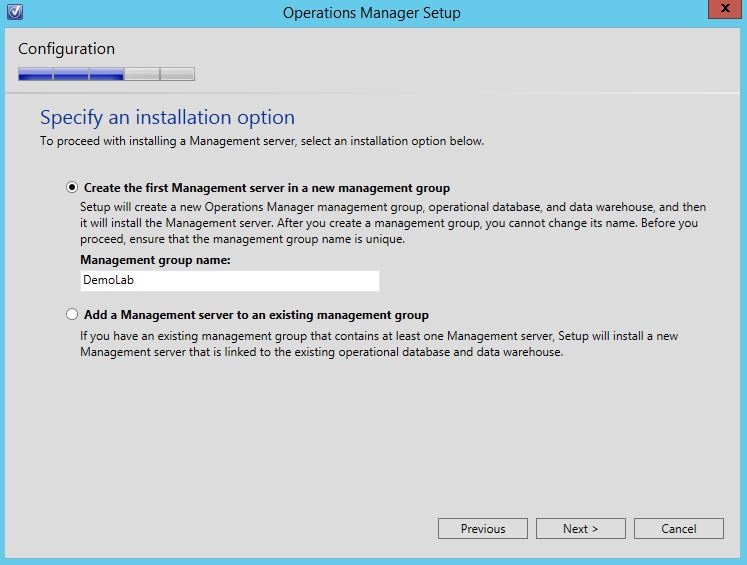Image resolution: width=747 pixels, height=565 pixels.
Task: Click the 'Configuration' heading
Action: (66, 49)
